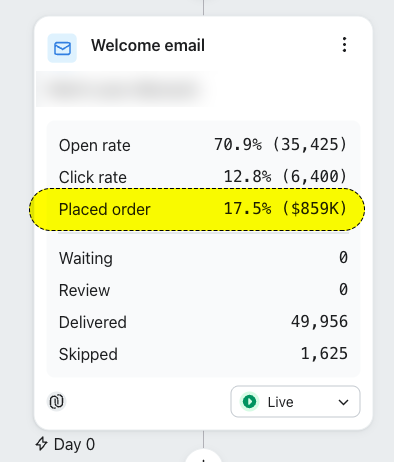Viewport: 394px width, 462px height.
Task: Click the 17.5% ($859K) value
Action: [x=285, y=209]
